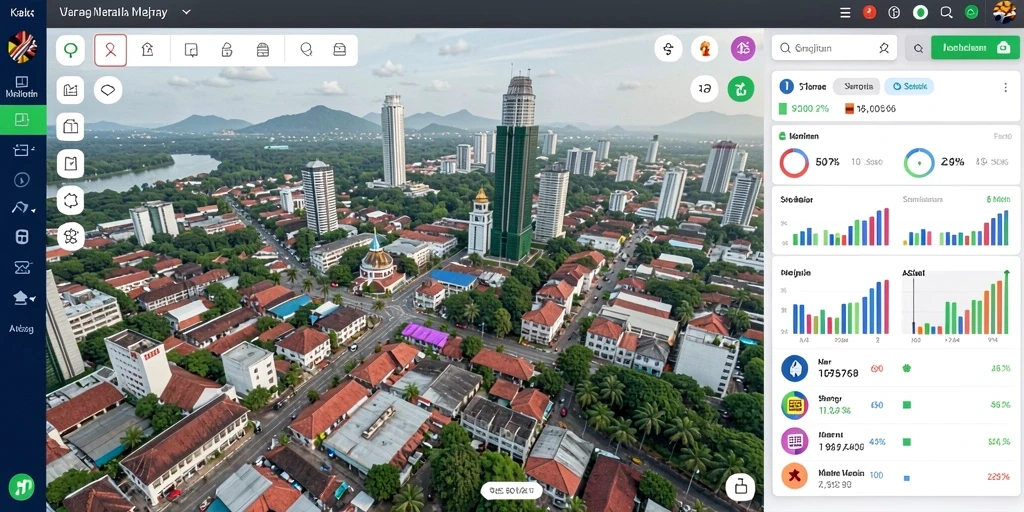The width and height of the screenshot is (1024, 512).
Task: Open the purple grid icon list row
Action: pyautogui.click(x=896, y=441)
